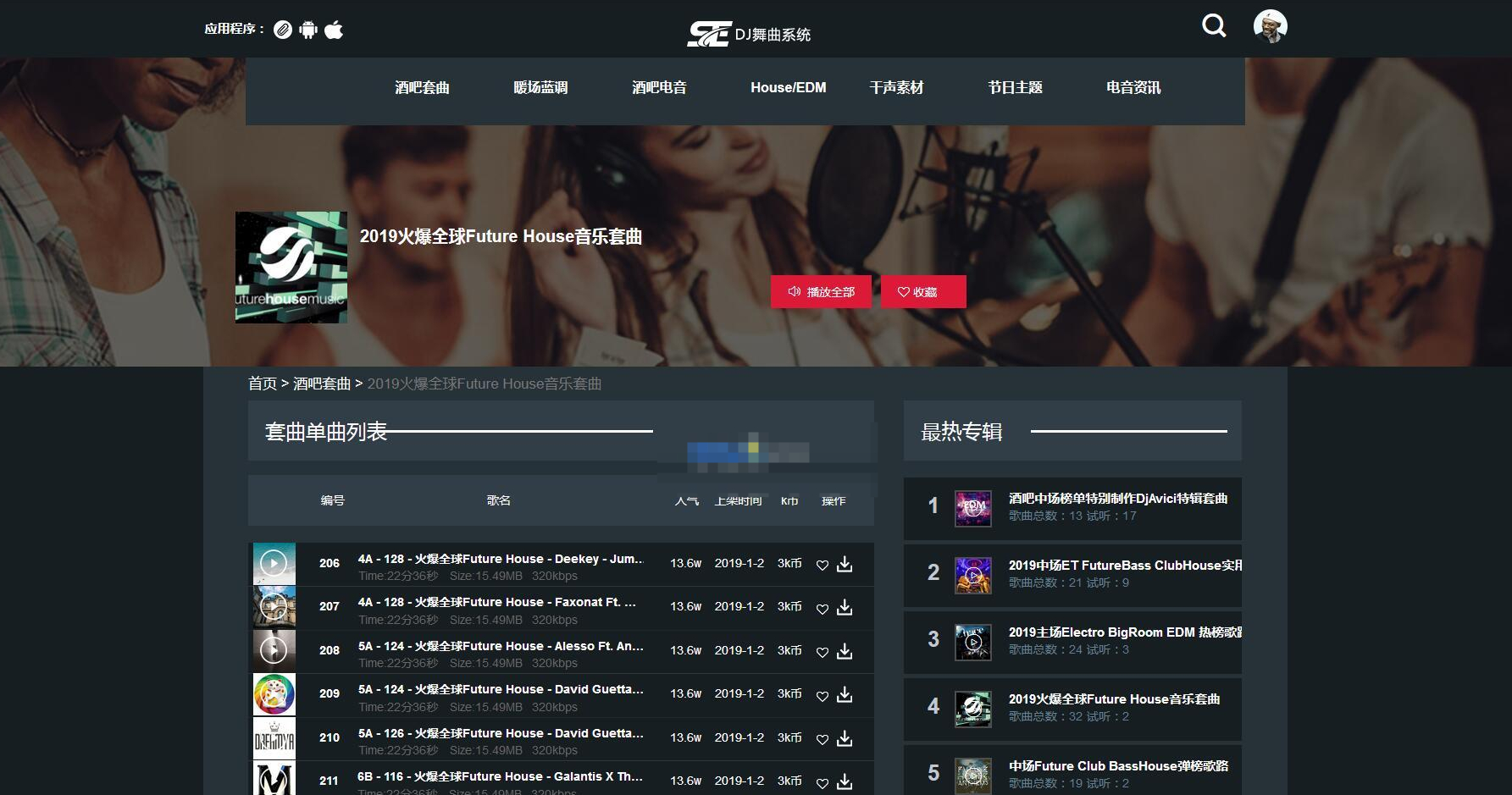Open hot album ranked number 1
The height and width of the screenshot is (795, 1512).
[1116, 499]
